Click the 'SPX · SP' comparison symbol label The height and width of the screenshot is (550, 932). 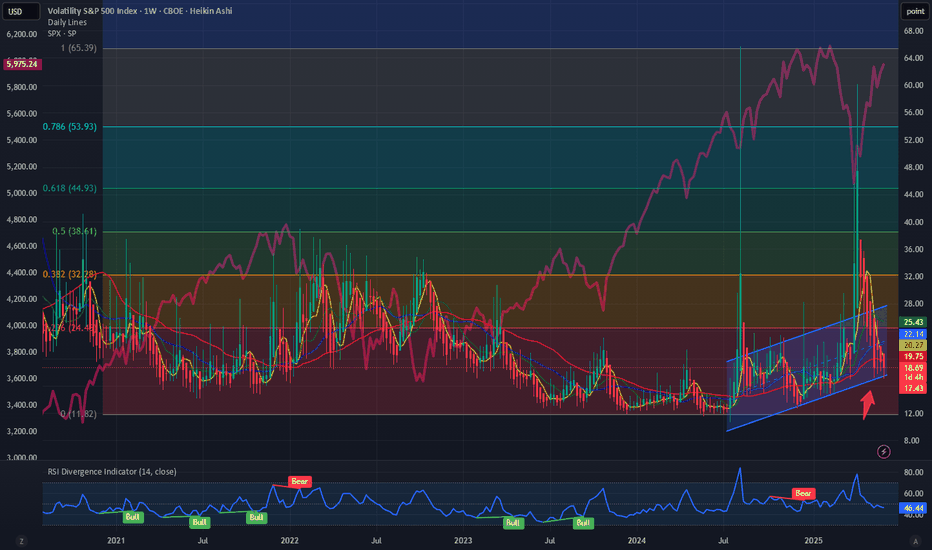coord(62,33)
